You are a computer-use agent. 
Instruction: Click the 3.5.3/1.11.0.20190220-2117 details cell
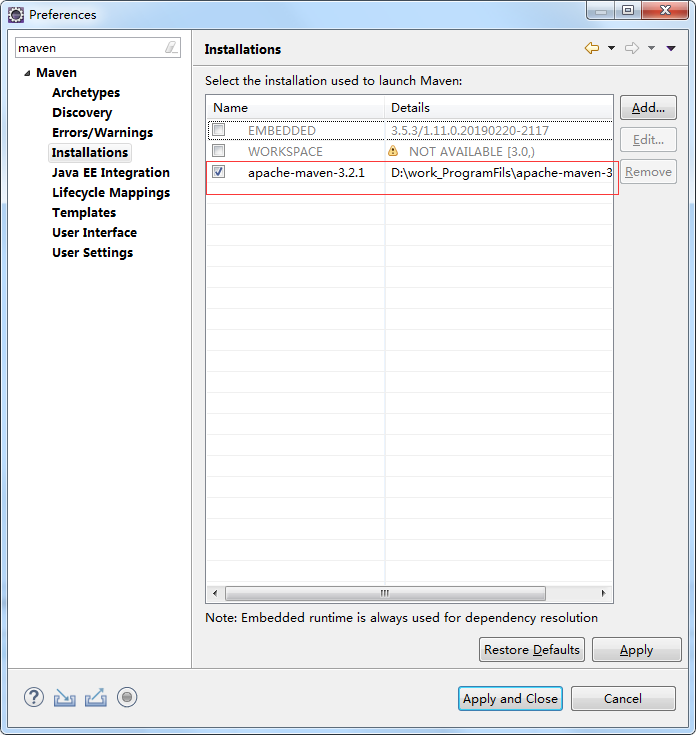click(x=470, y=131)
